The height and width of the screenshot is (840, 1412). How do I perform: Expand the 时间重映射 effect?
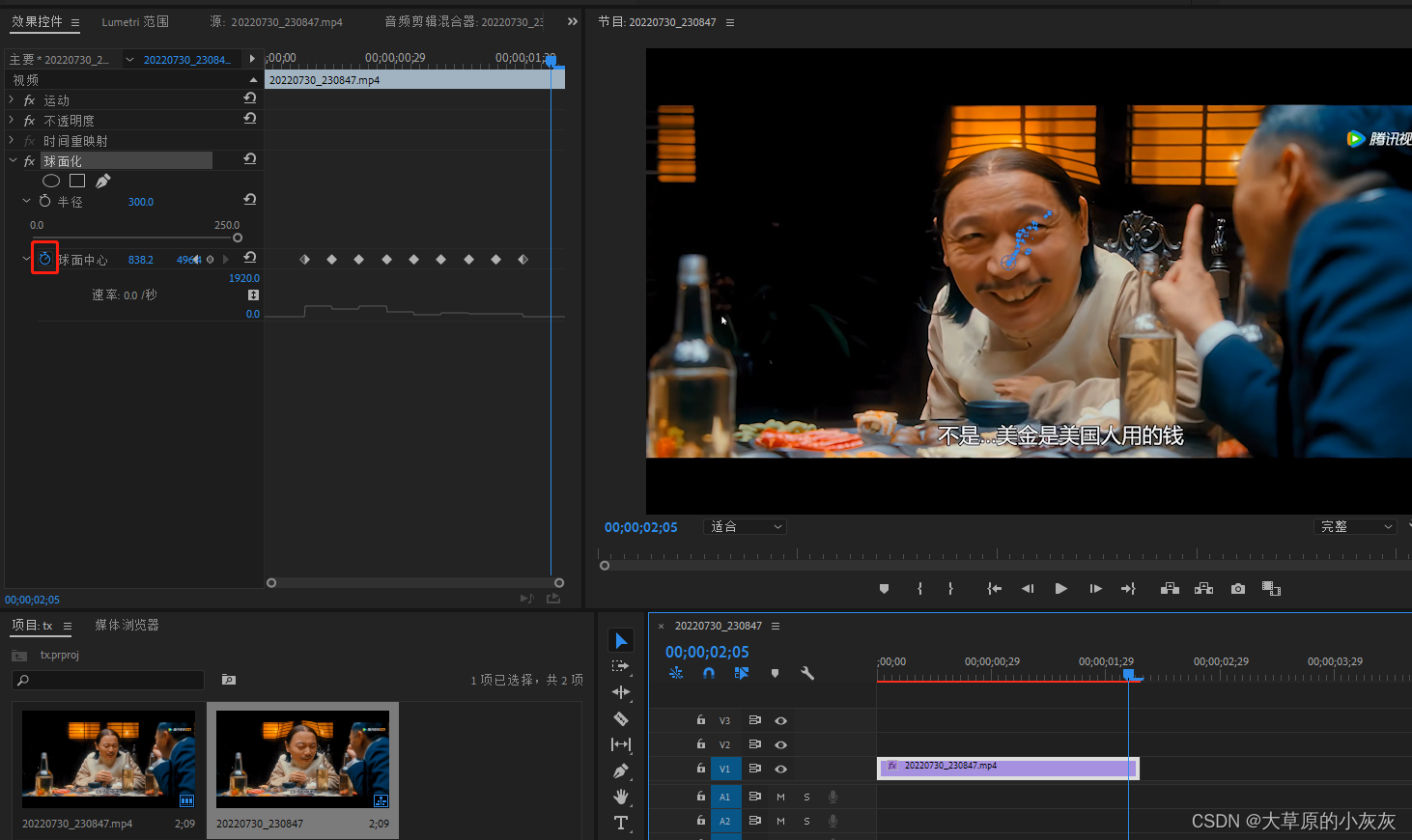[x=12, y=140]
